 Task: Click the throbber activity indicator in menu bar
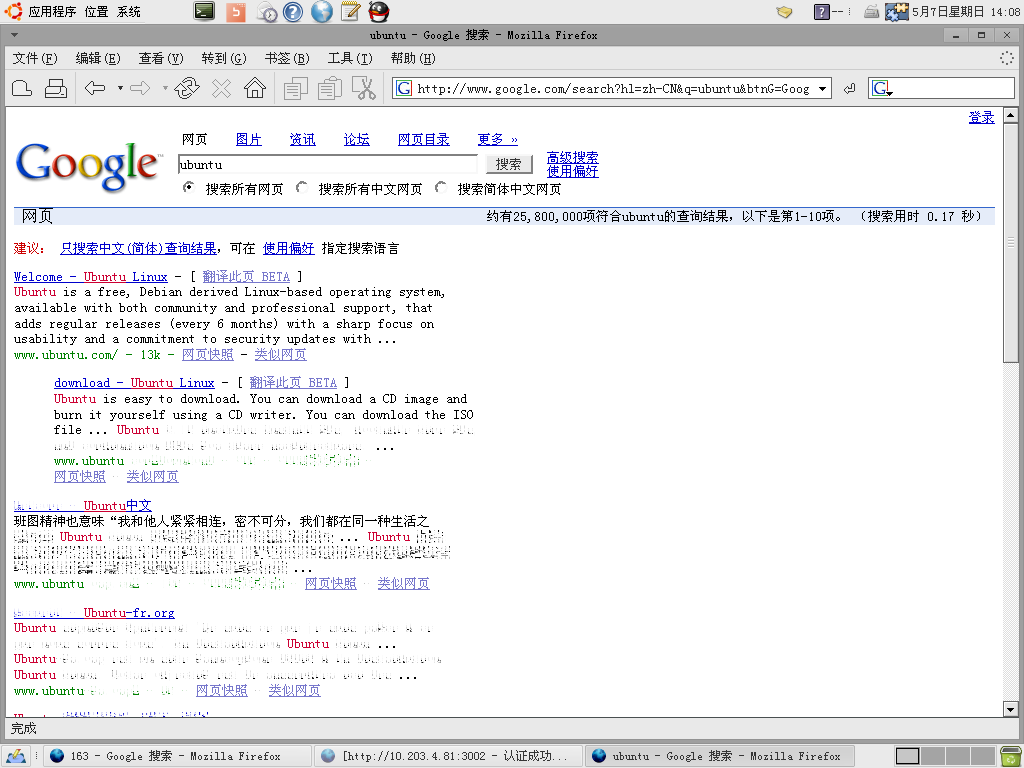1007,58
